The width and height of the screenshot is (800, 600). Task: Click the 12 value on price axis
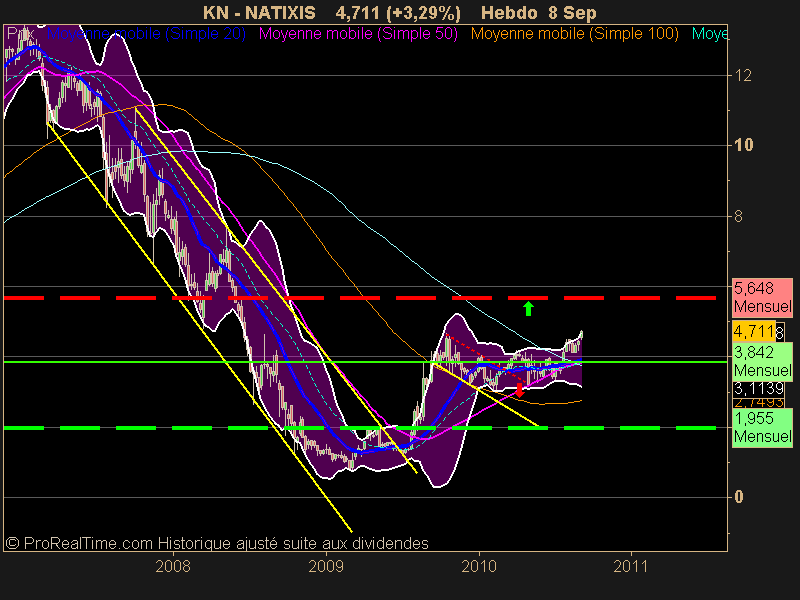pyautogui.click(x=743, y=76)
